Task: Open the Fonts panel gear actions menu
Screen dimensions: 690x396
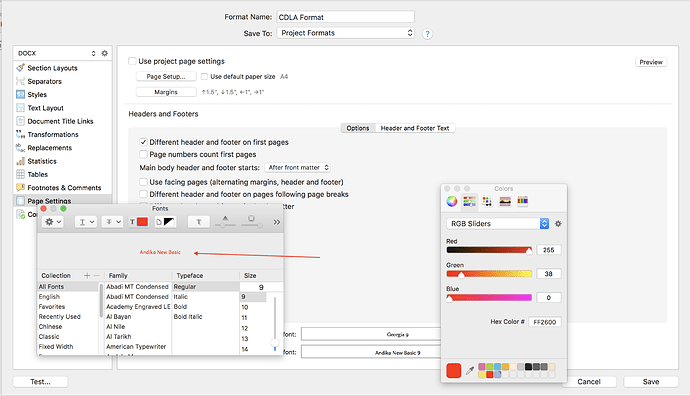Action: 54,222
